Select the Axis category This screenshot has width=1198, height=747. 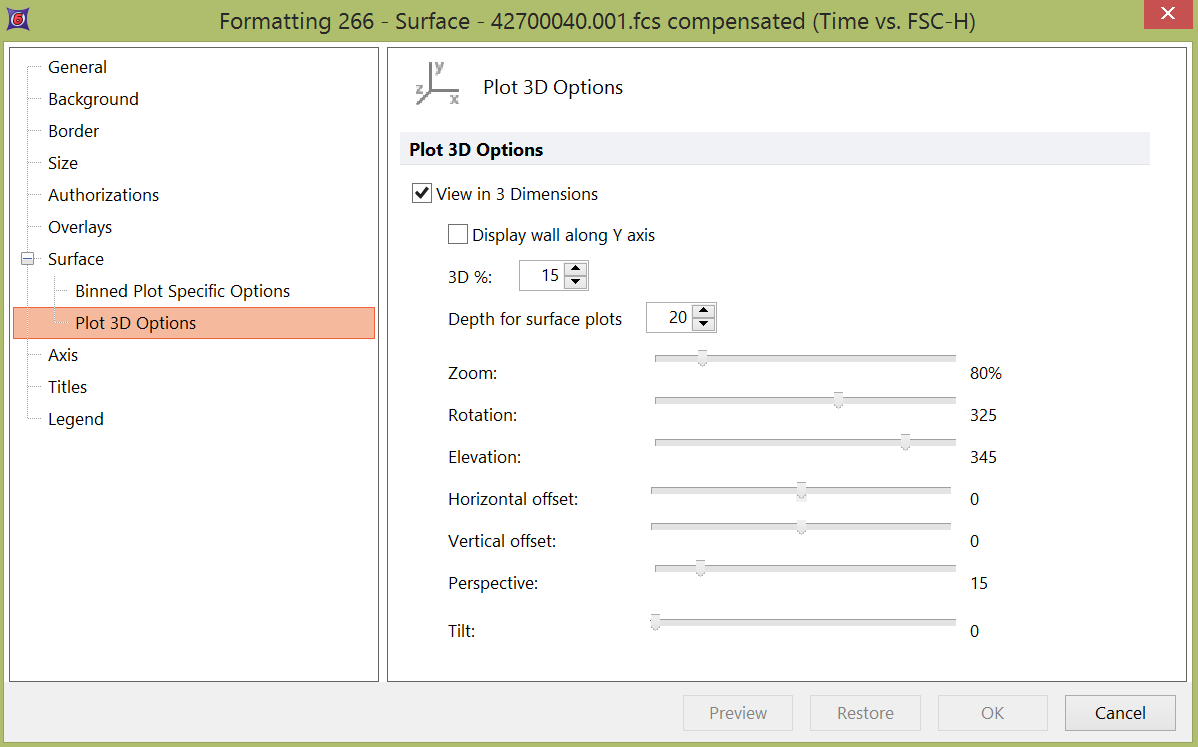pos(63,355)
